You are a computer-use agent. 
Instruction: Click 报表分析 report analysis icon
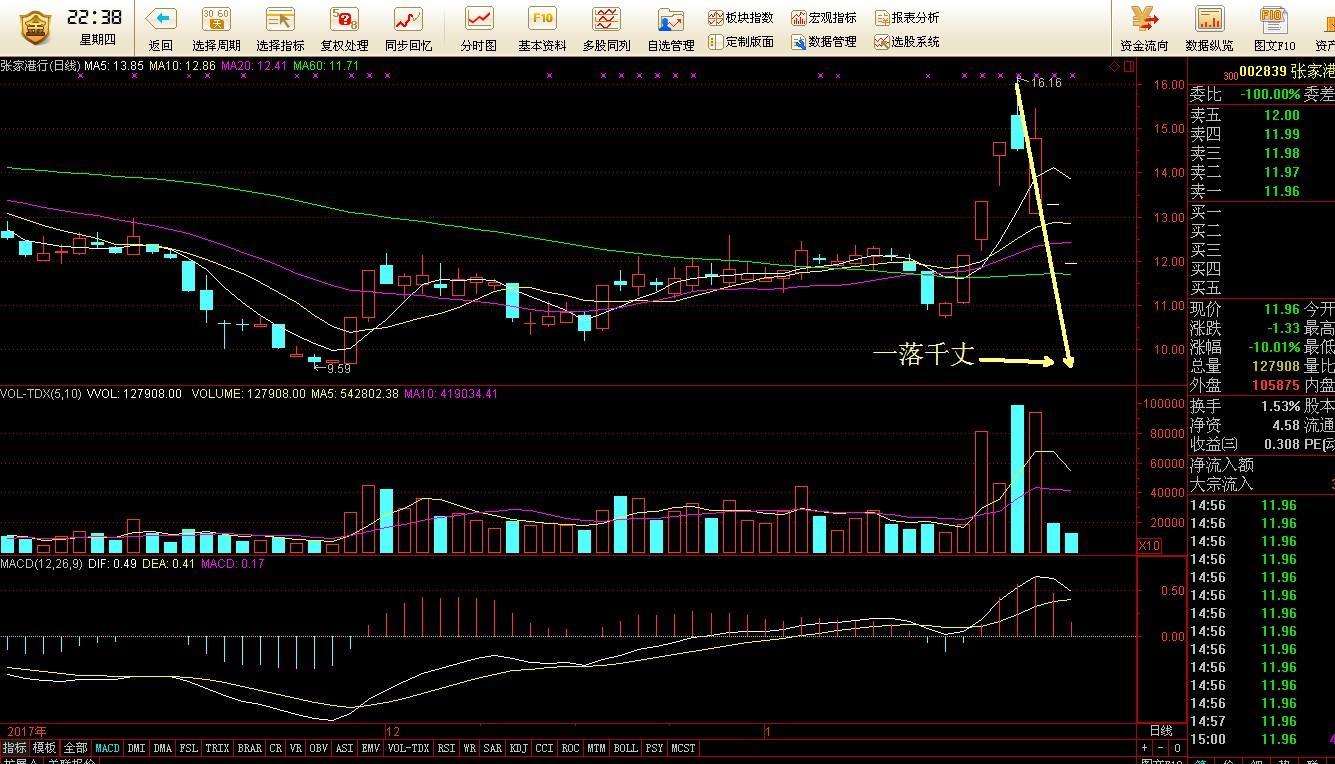point(881,18)
